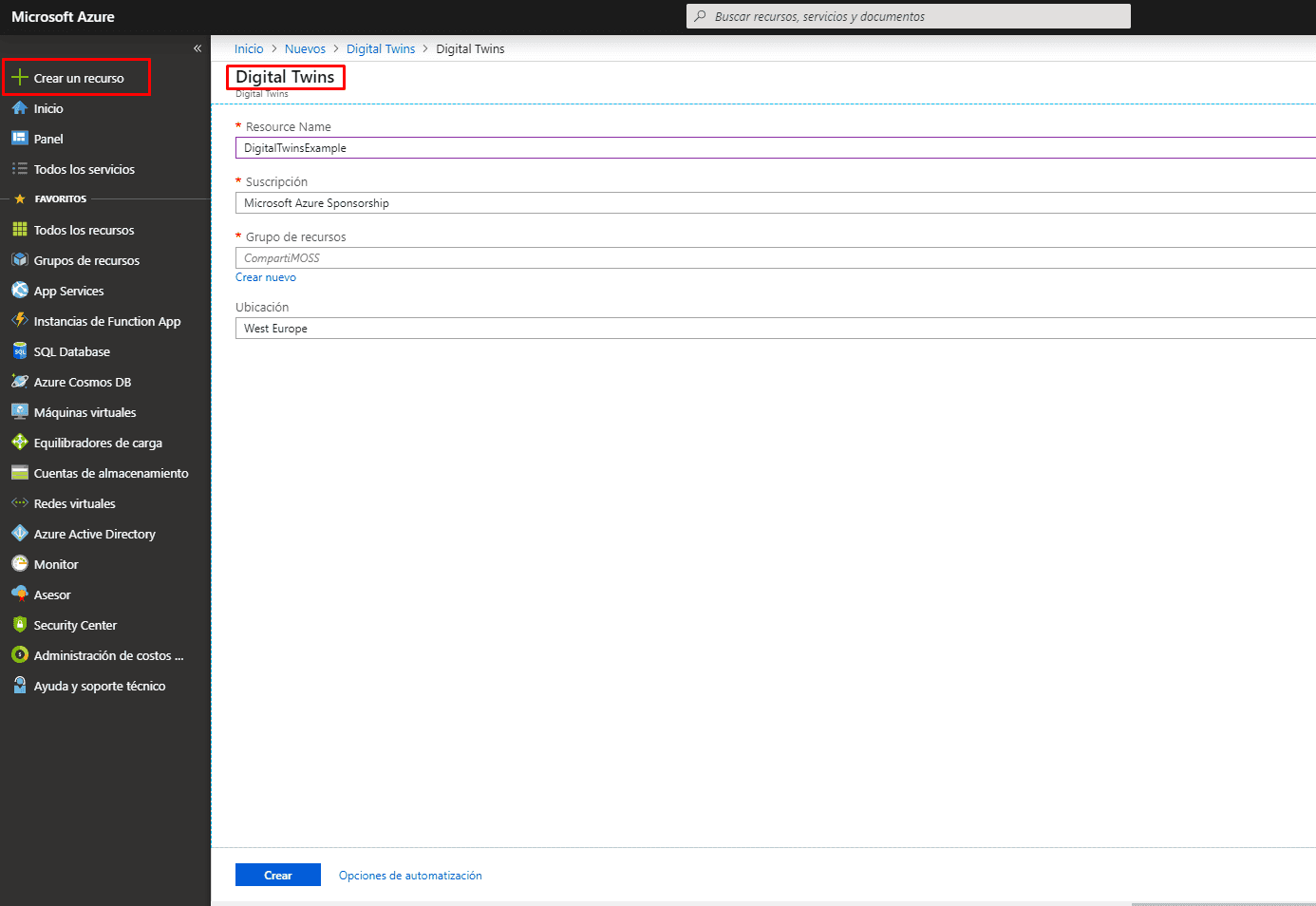Image resolution: width=1316 pixels, height=906 pixels.
Task: Go to Inicio breadcrumb link
Action: 249,48
